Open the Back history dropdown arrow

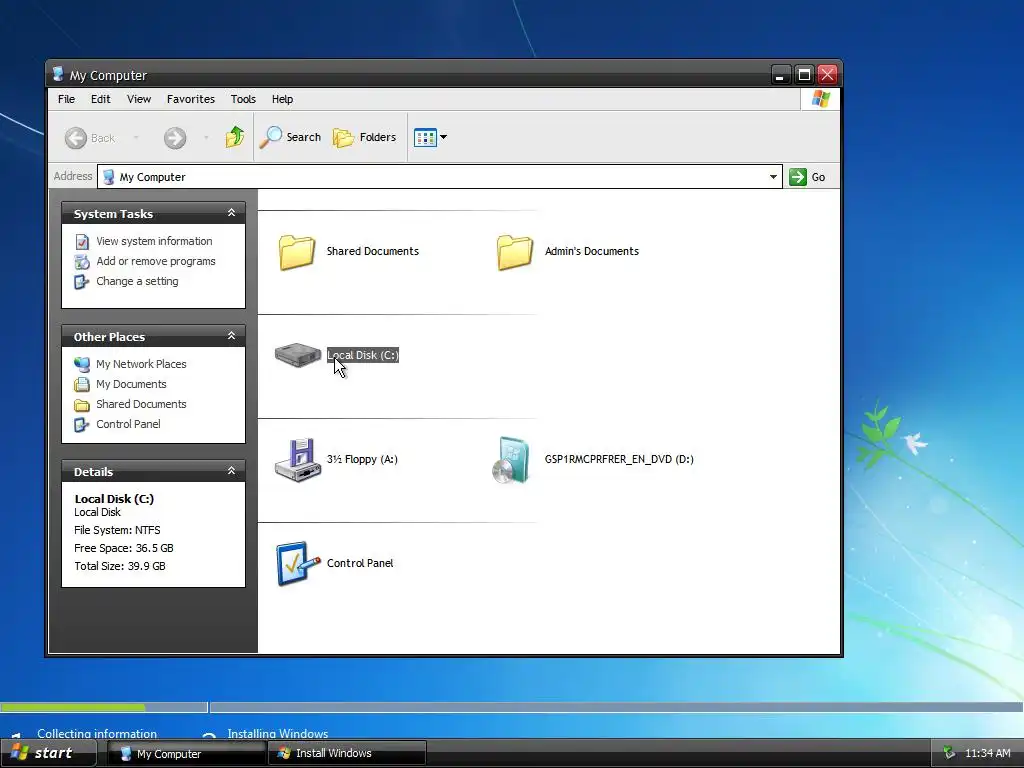pos(136,138)
